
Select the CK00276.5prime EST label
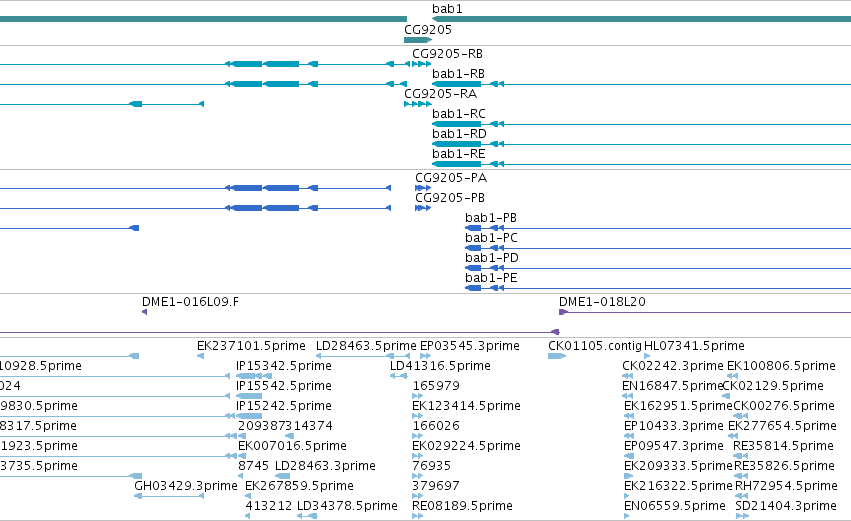click(x=784, y=406)
